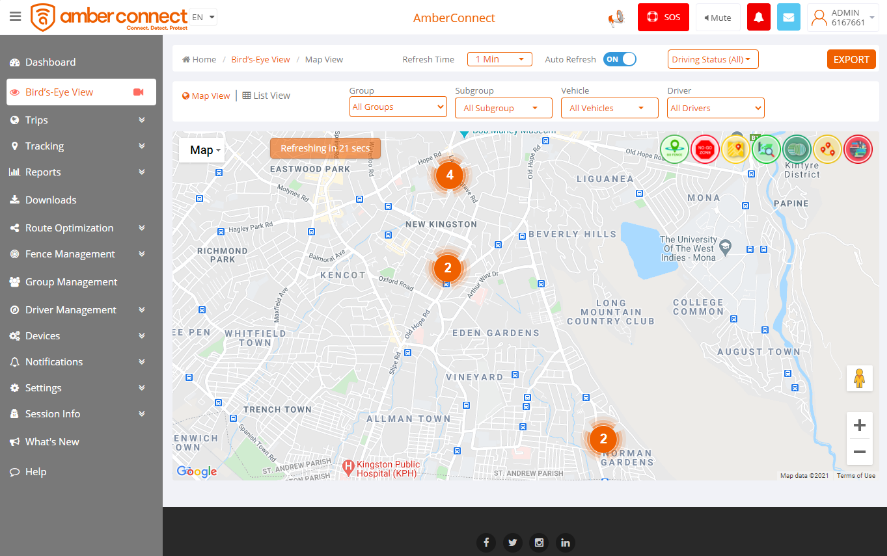887x556 pixels.
Task: Open Downloads in the sidebar
Action: click(78, 200)
